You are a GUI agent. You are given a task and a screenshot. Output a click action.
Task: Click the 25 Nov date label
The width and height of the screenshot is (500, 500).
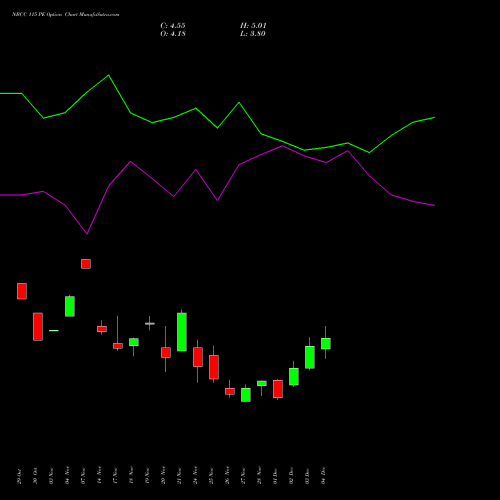(211, 476)
